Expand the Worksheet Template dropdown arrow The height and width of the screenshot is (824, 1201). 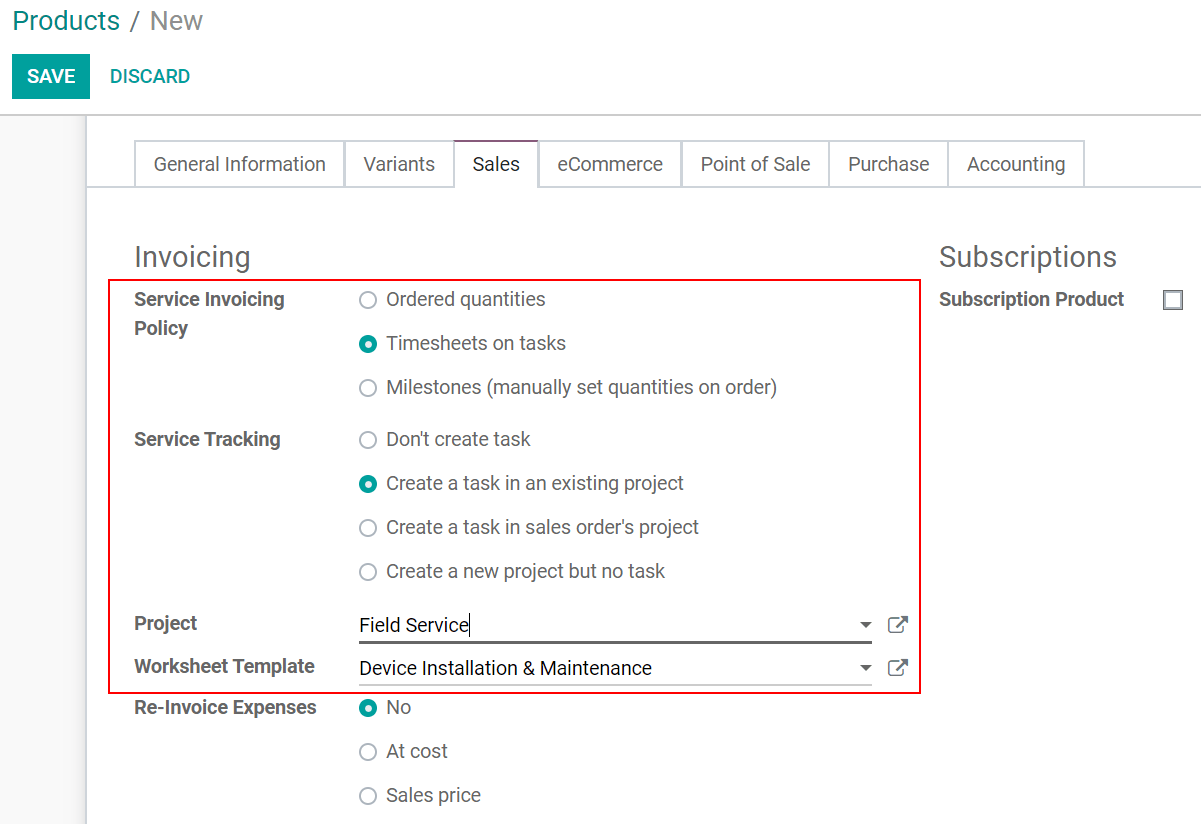865,668
